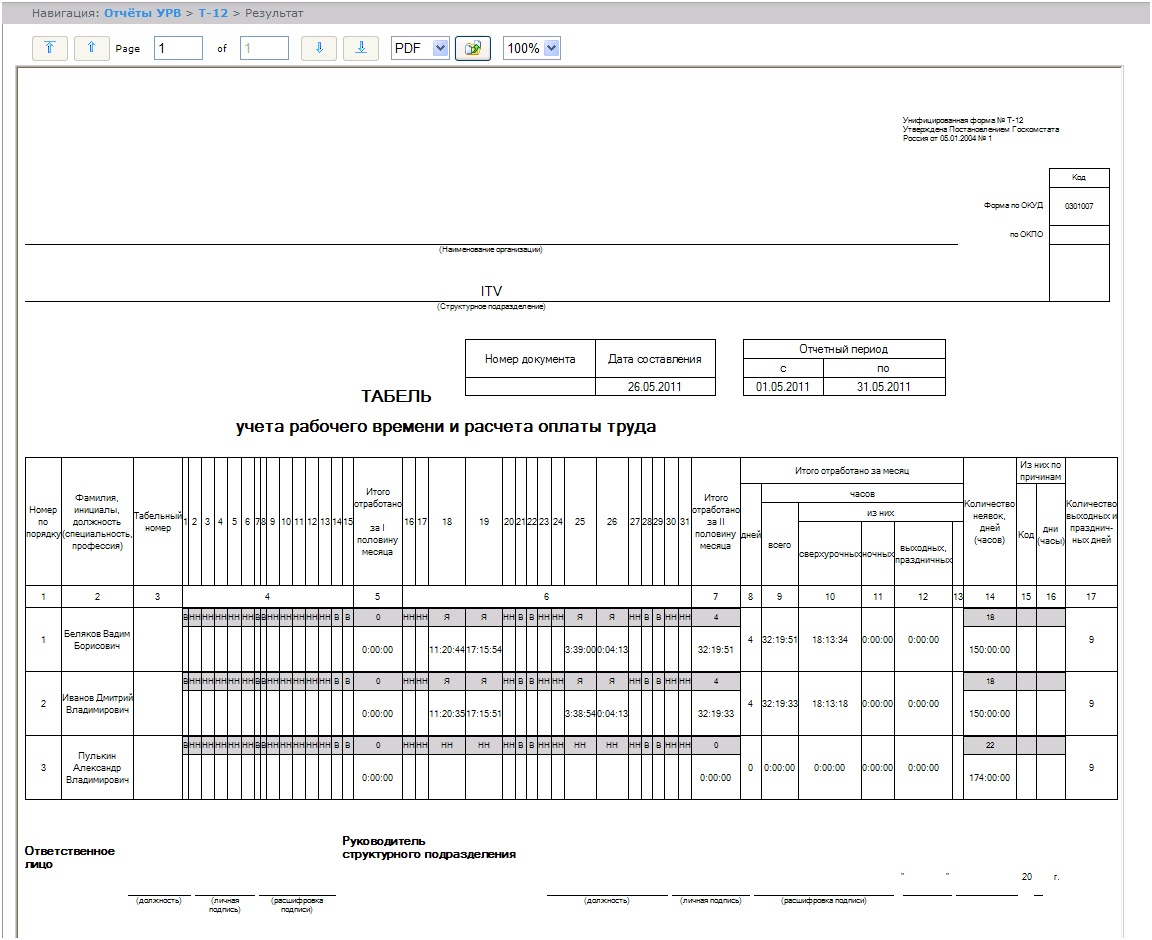Click the Итого отработано за месяц header
Viewport: 1152px width, 940px height.
click(852, 470)
